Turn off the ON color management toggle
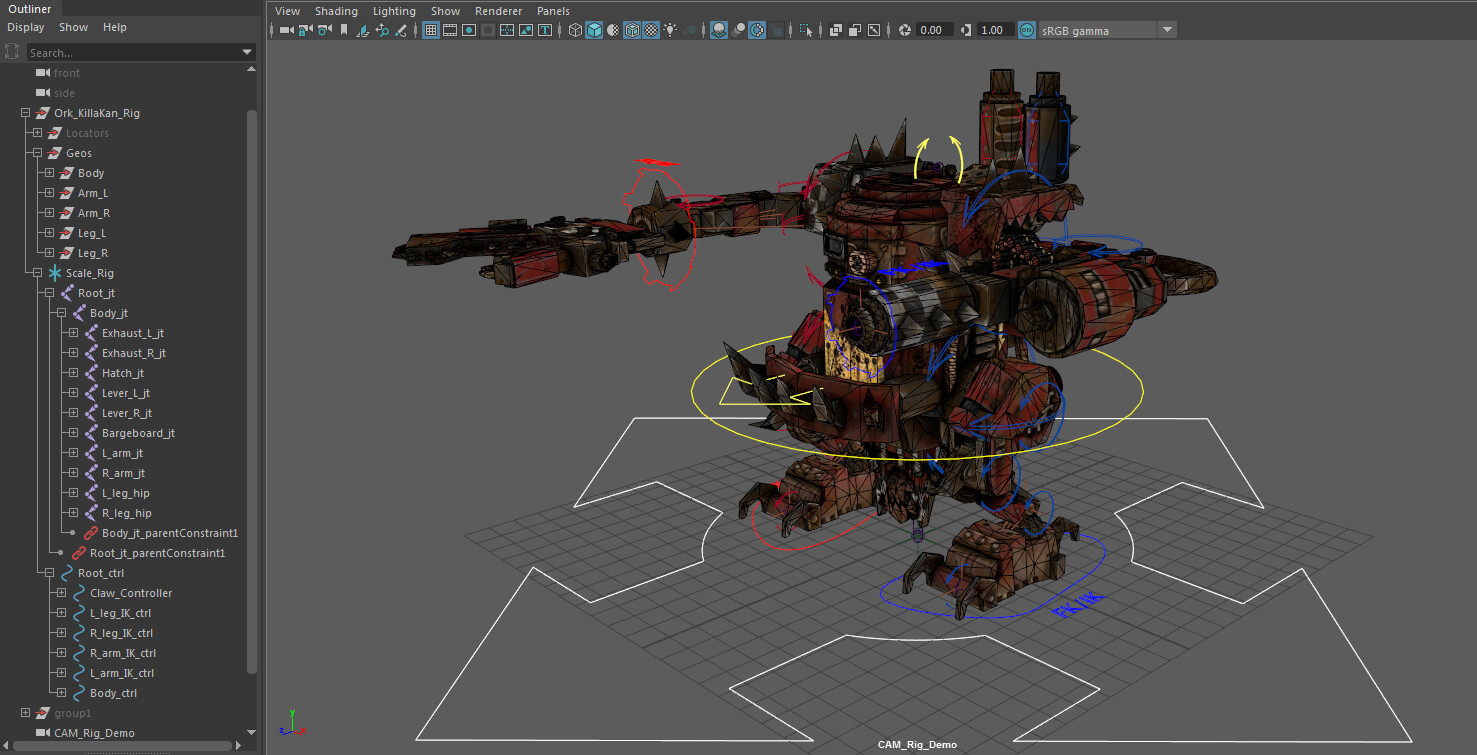Viewport: 1477px width, 755px height. pos(1027,30)
